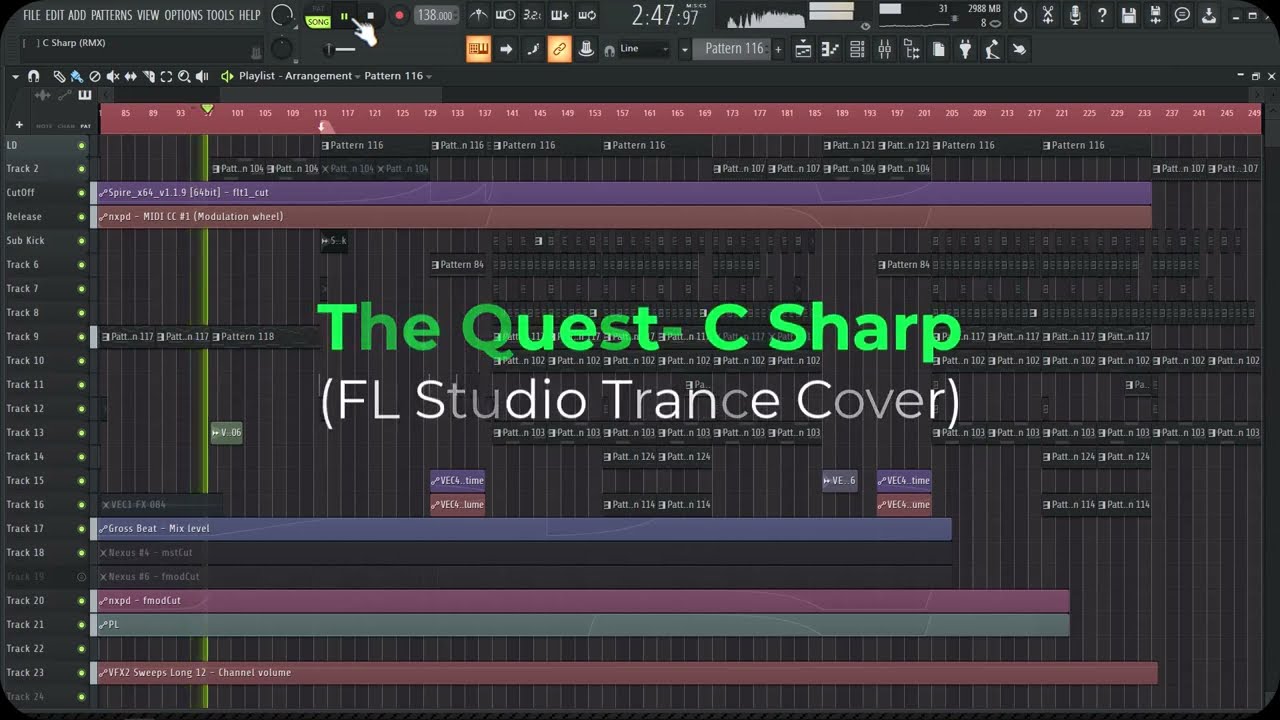Mute the LD track
Screen dimensions: 1280x720
coord(82,145)
